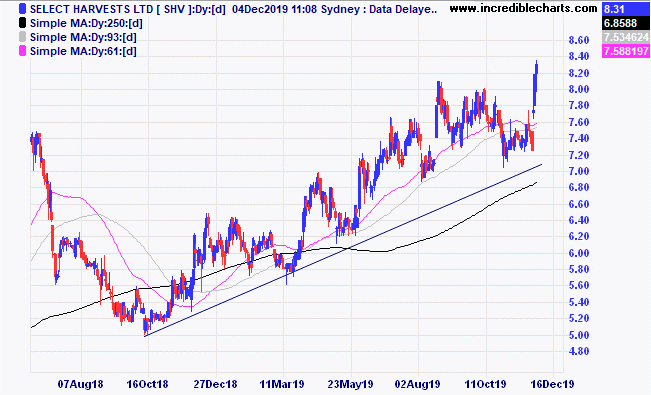Click the 7.588197 moving average value box
The width and height of the screenshot is (651, 395).
click(x=626, y=51)
